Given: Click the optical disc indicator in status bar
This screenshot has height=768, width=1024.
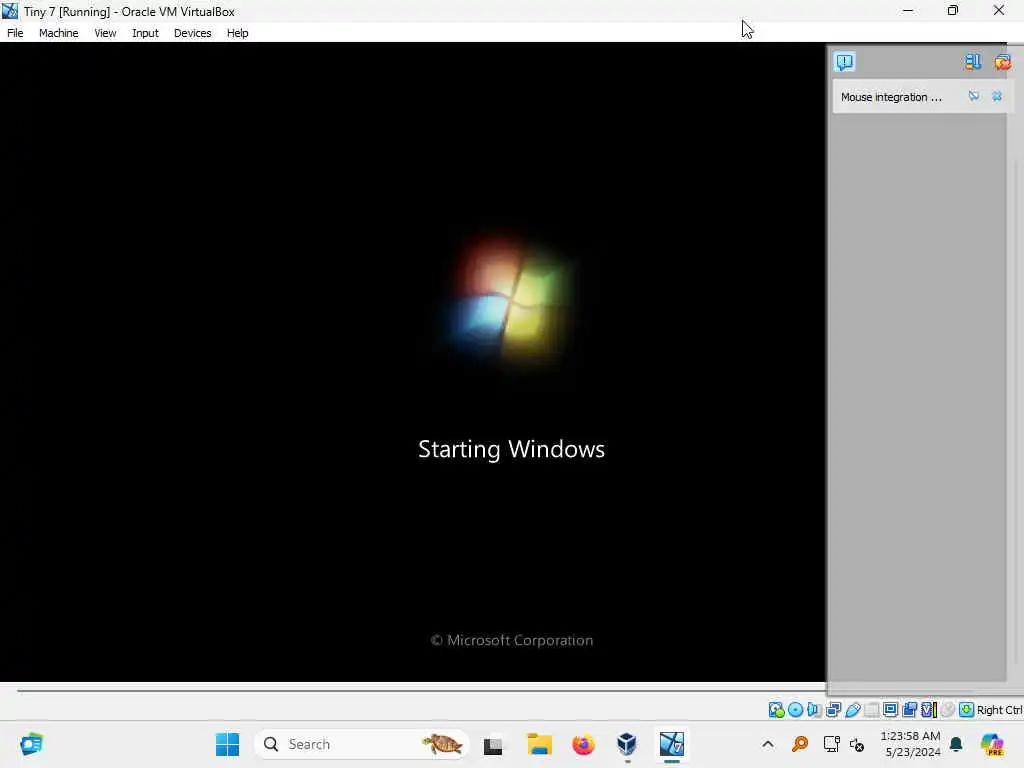Looking at the screenshot, I should pyautogui.click(x=795, y=710).
